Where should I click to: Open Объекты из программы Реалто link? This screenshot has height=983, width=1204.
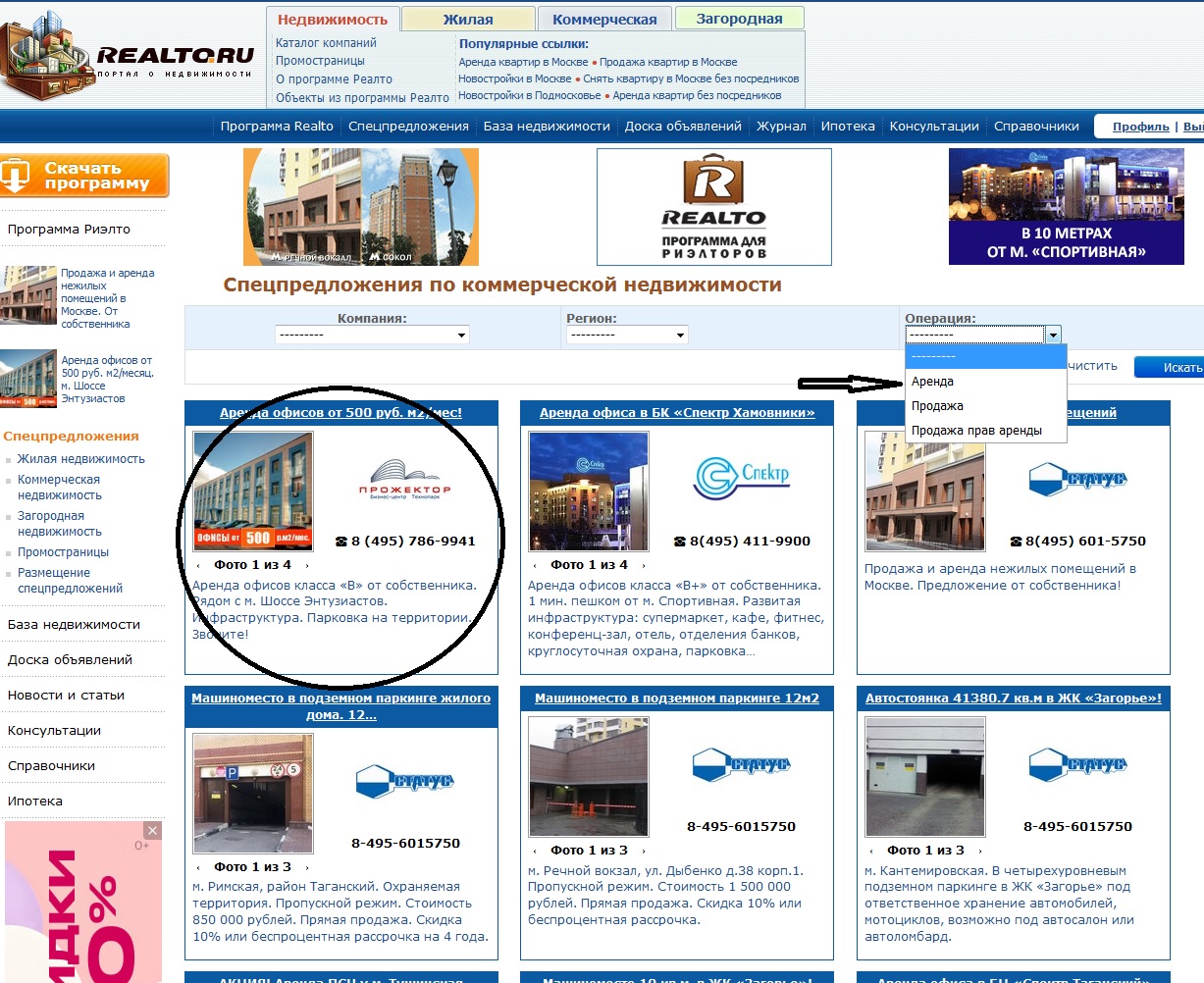coord(362,98)
